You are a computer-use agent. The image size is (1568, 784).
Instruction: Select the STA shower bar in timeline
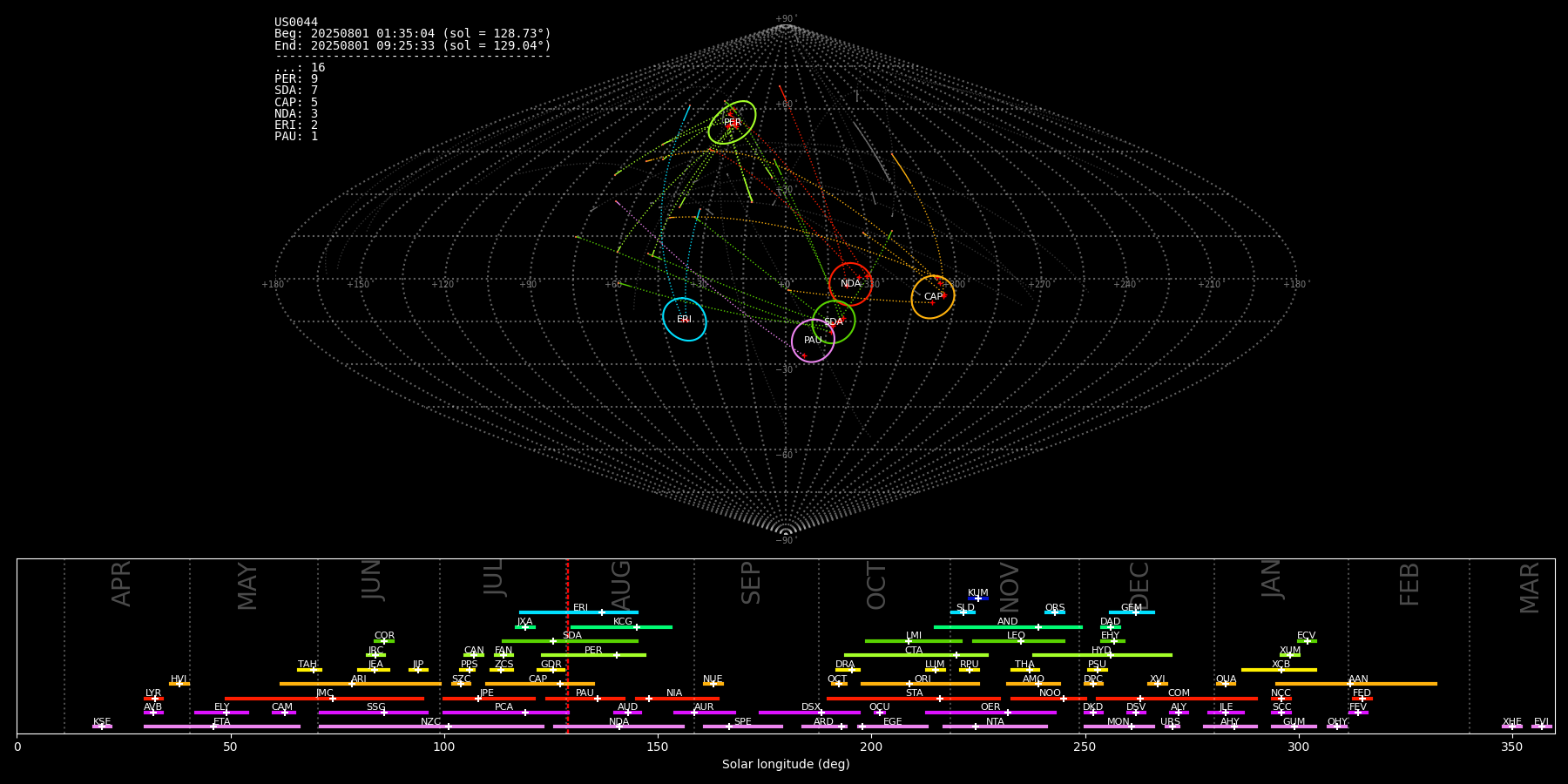tap(914, 698)
